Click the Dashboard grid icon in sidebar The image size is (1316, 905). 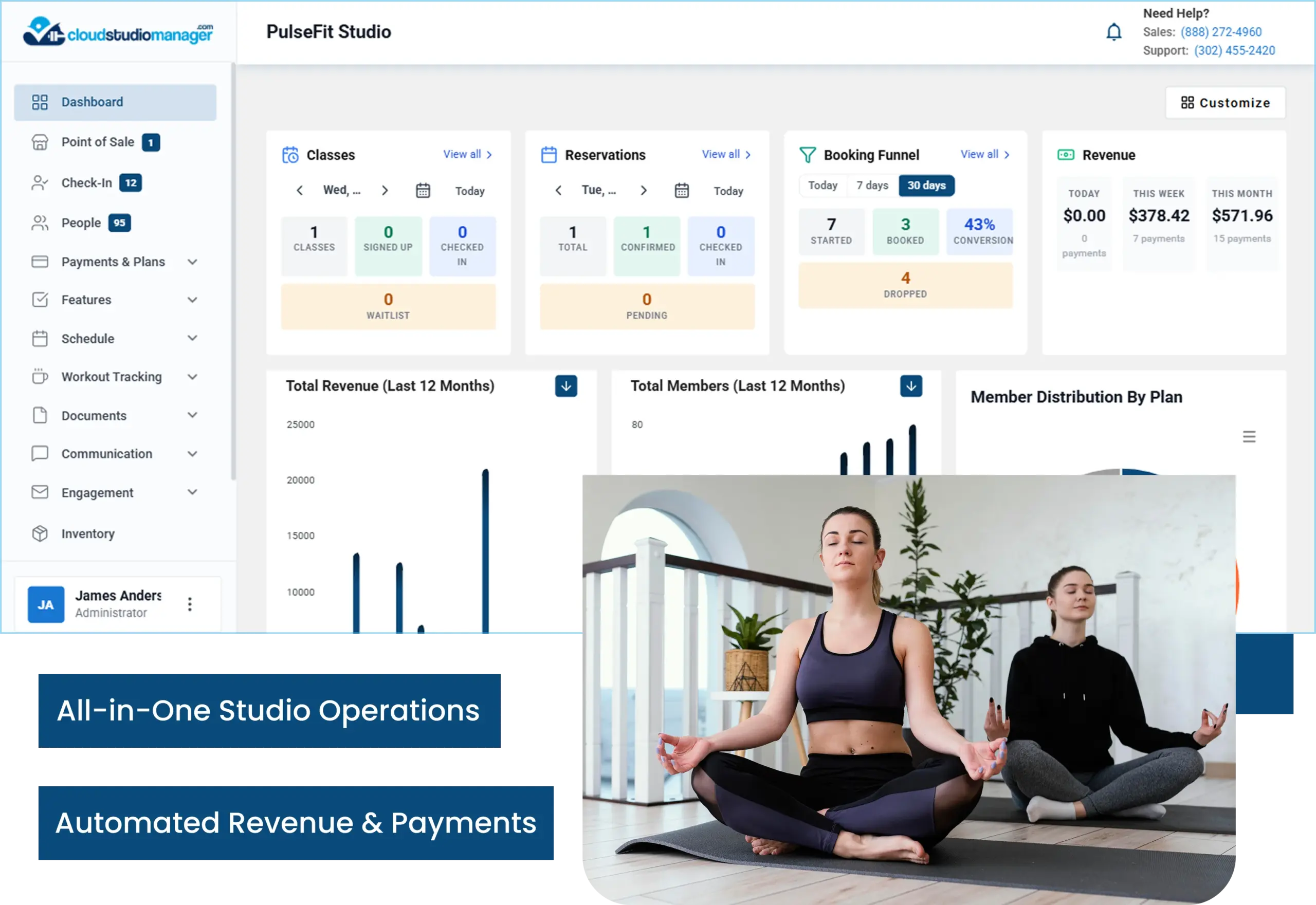tap(40, 102)
